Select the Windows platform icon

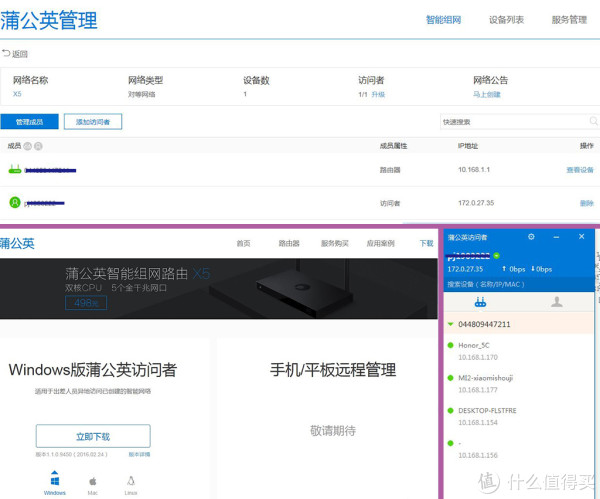55,483
